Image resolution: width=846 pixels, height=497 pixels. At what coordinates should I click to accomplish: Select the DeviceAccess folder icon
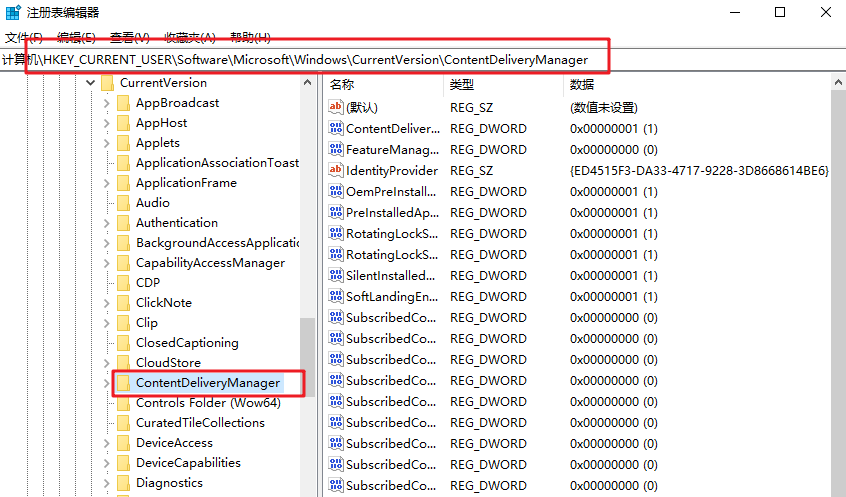pyautogui.click(x=124, y=442)
